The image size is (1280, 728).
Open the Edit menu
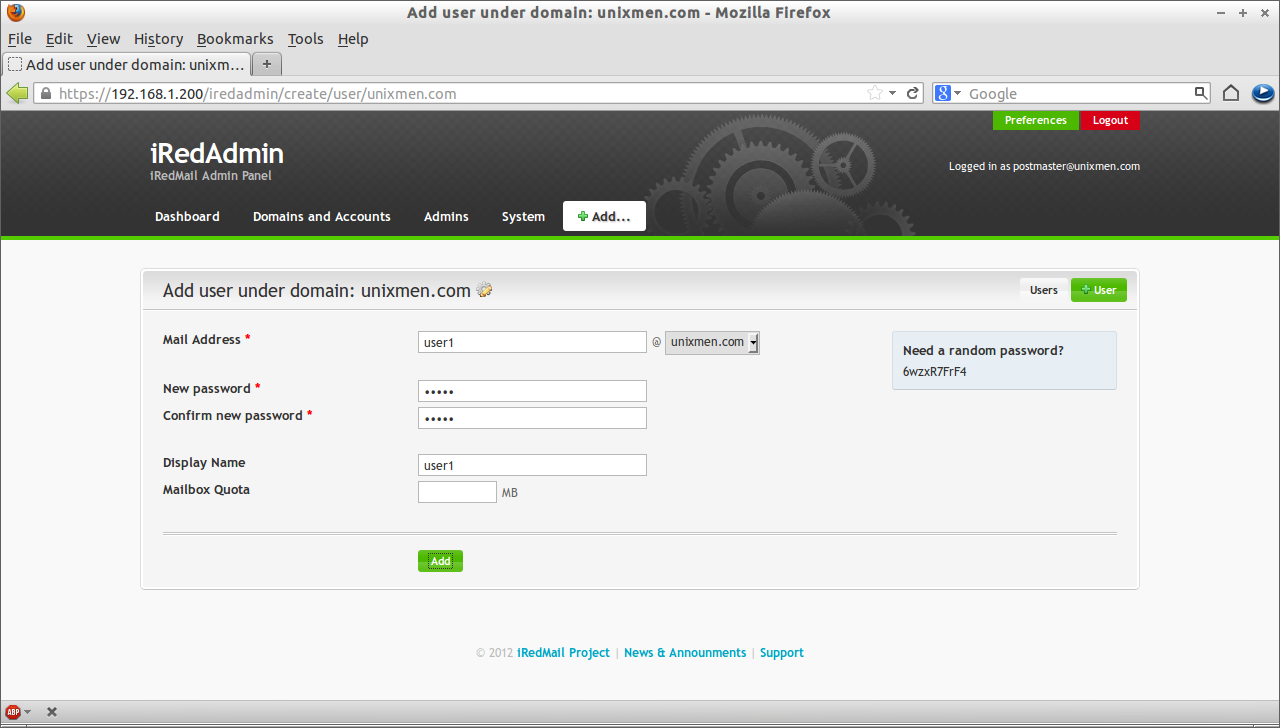coord(59,39)
